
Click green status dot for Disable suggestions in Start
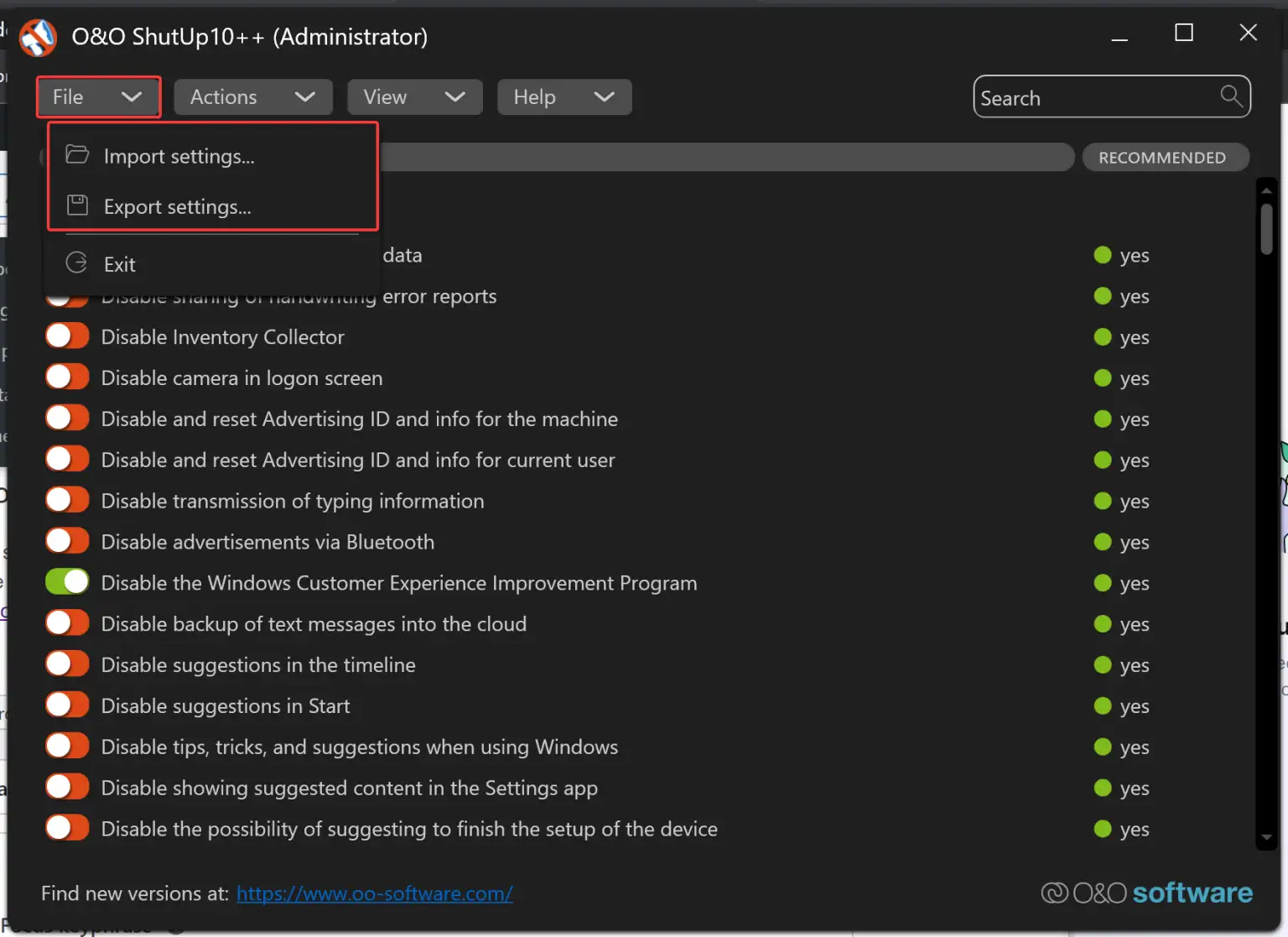(x=1103, y=706)
